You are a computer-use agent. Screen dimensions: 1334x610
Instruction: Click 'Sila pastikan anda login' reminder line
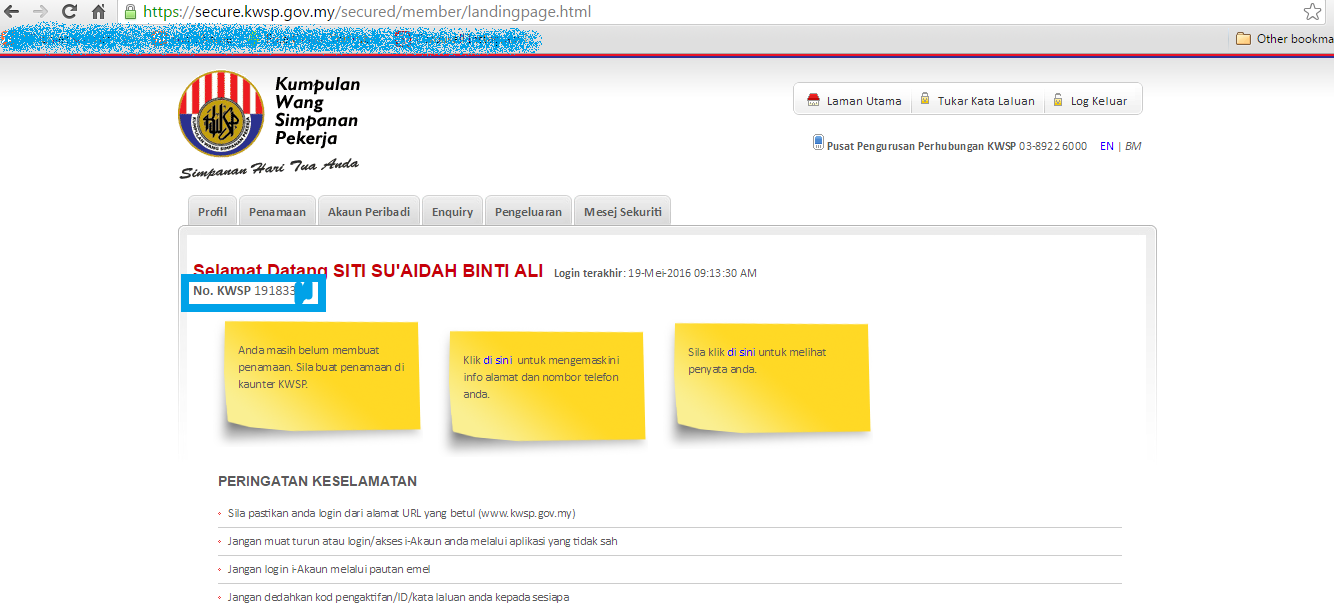pyautogui.click(x=401, y=513)
